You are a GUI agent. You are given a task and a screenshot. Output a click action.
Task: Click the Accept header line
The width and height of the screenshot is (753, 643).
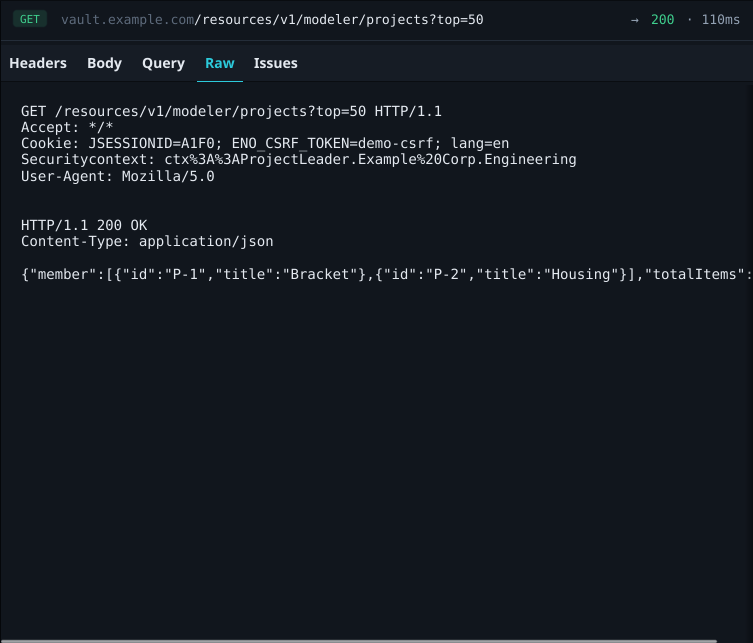point(67,127)
